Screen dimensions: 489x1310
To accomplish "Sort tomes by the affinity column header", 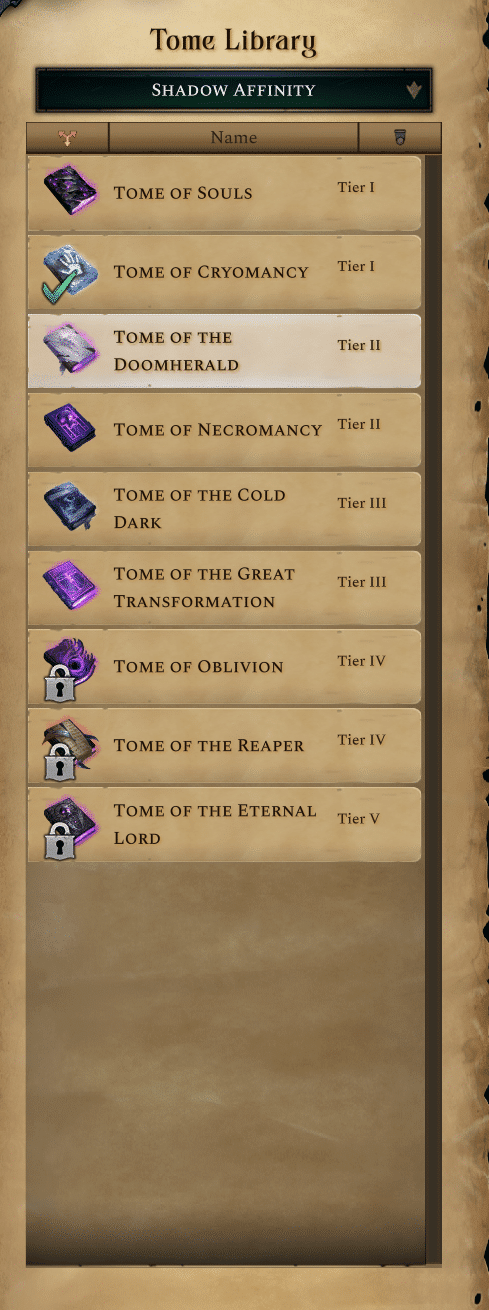I will click(x=68, y=137).
